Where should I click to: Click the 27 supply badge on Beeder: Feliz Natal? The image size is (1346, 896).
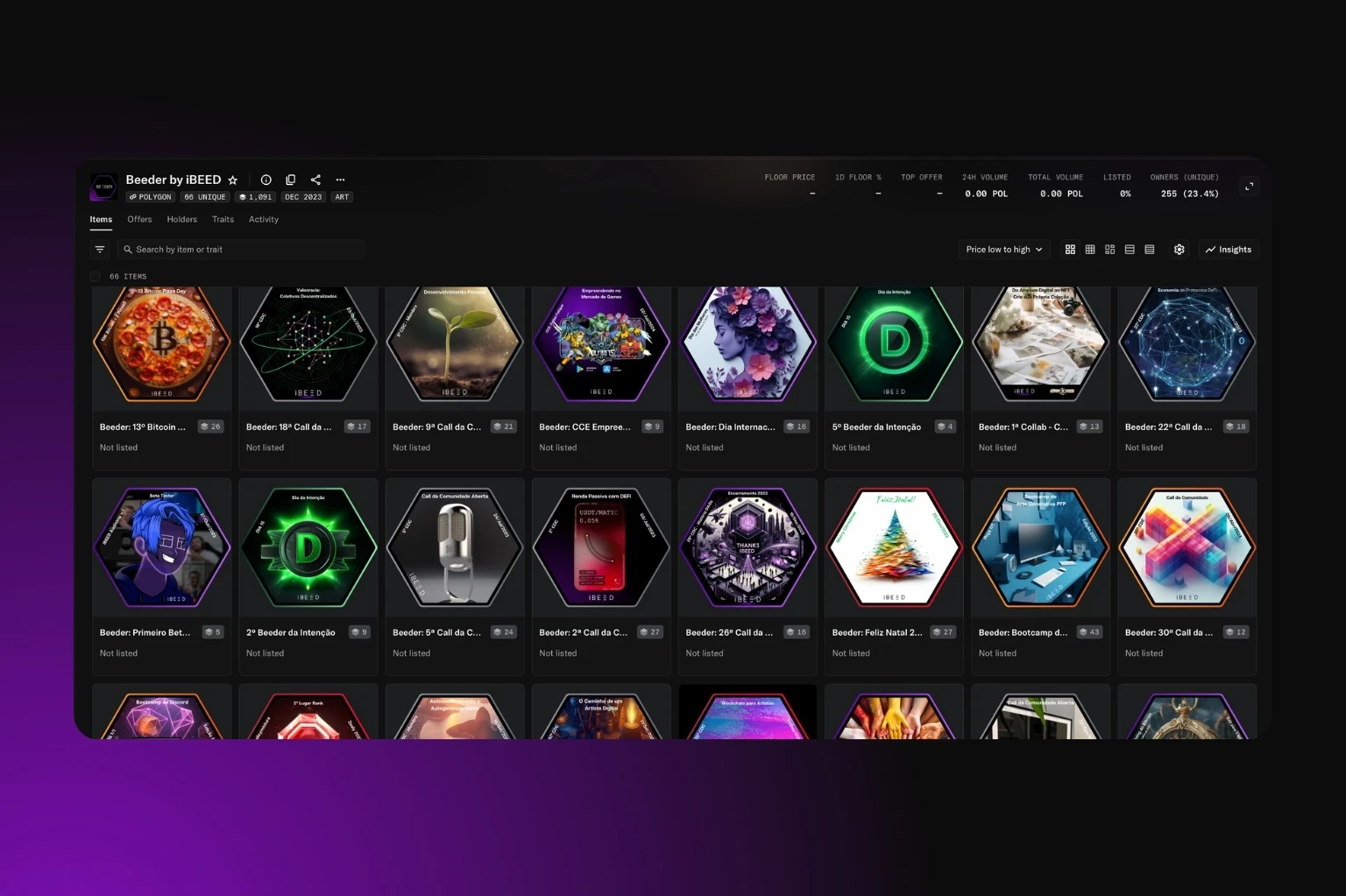[x=943, y=632]
